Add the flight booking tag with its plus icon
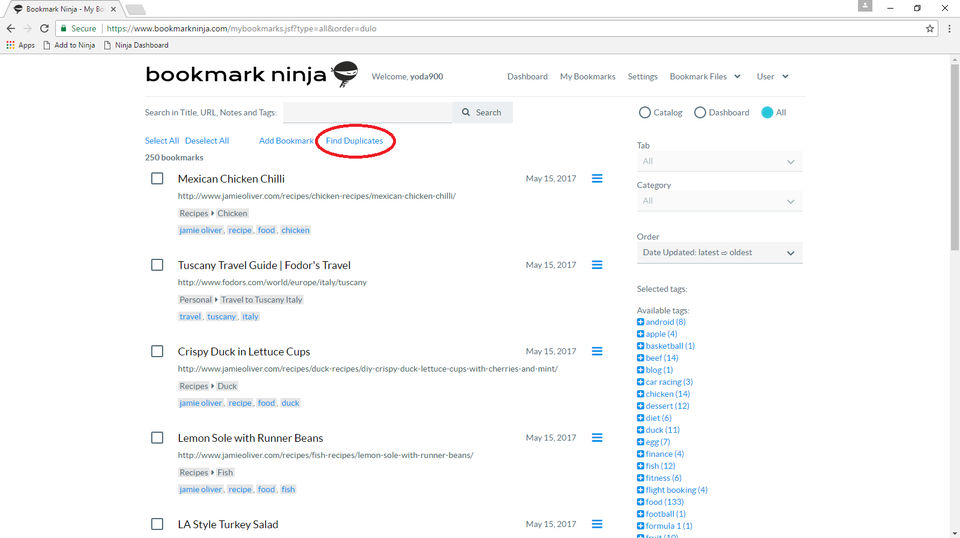960x538 pixels. coord(640,490)
